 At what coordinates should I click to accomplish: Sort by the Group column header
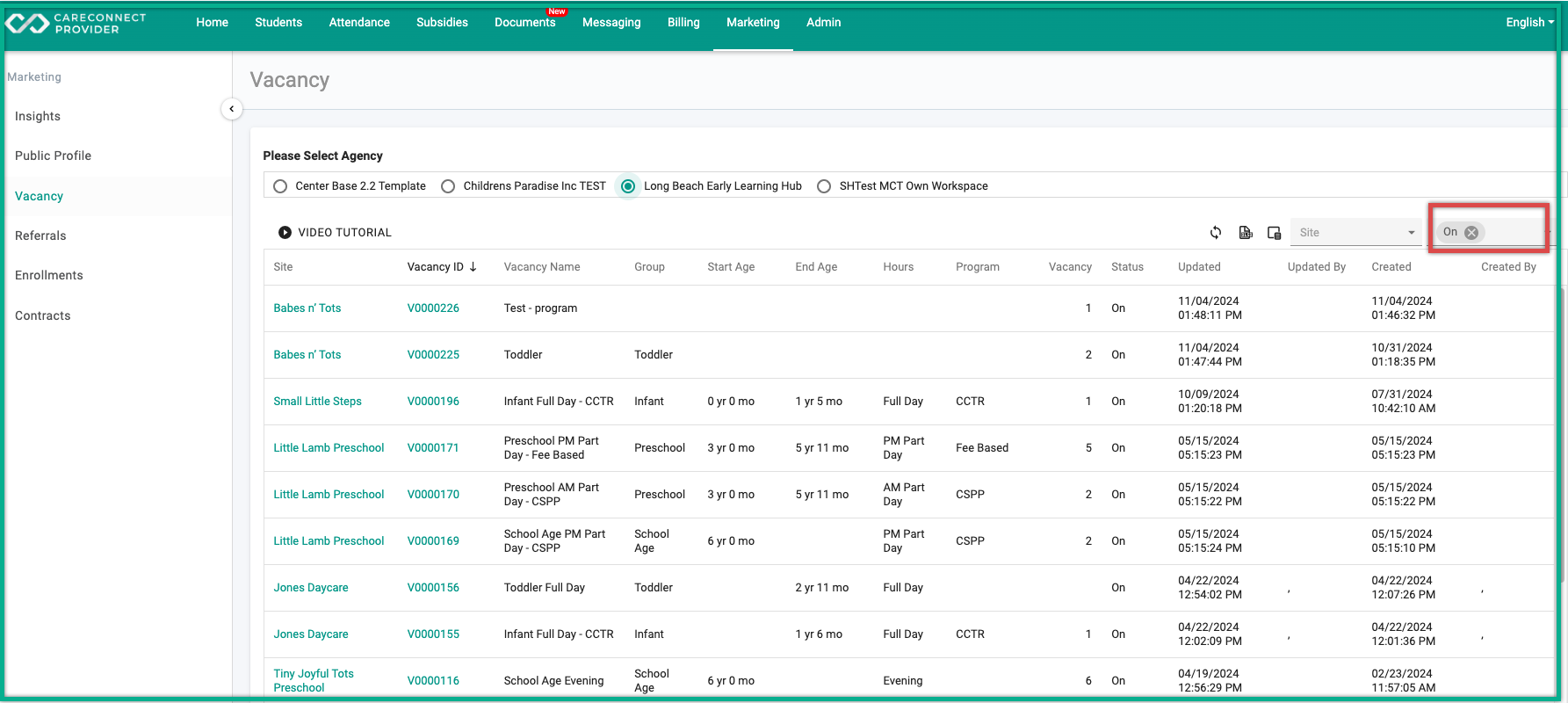pyautogui.click(x=649, y=267)
